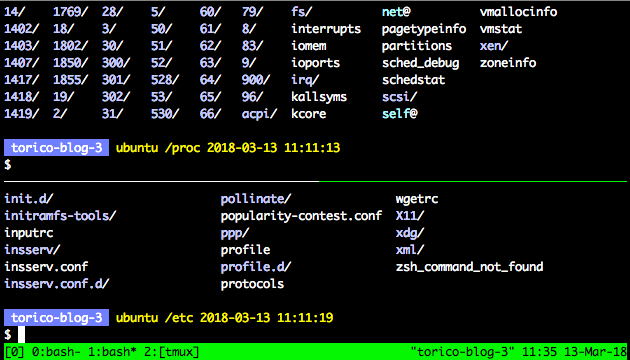The height and width of the screenshot is (360, 630).
Task: Click the vmallocinfo entry
Action: coord(518,12)
